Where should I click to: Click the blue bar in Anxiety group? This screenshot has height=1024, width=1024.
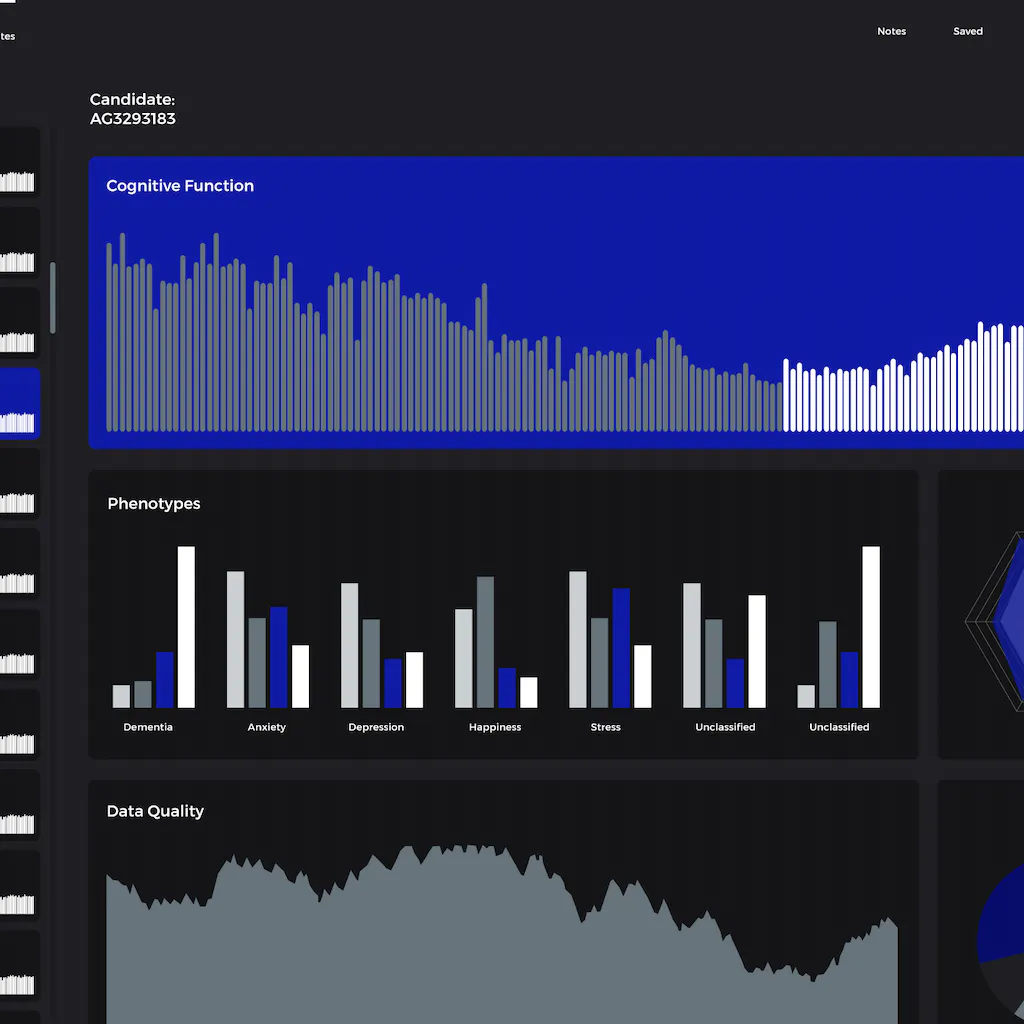coord(279,657)
